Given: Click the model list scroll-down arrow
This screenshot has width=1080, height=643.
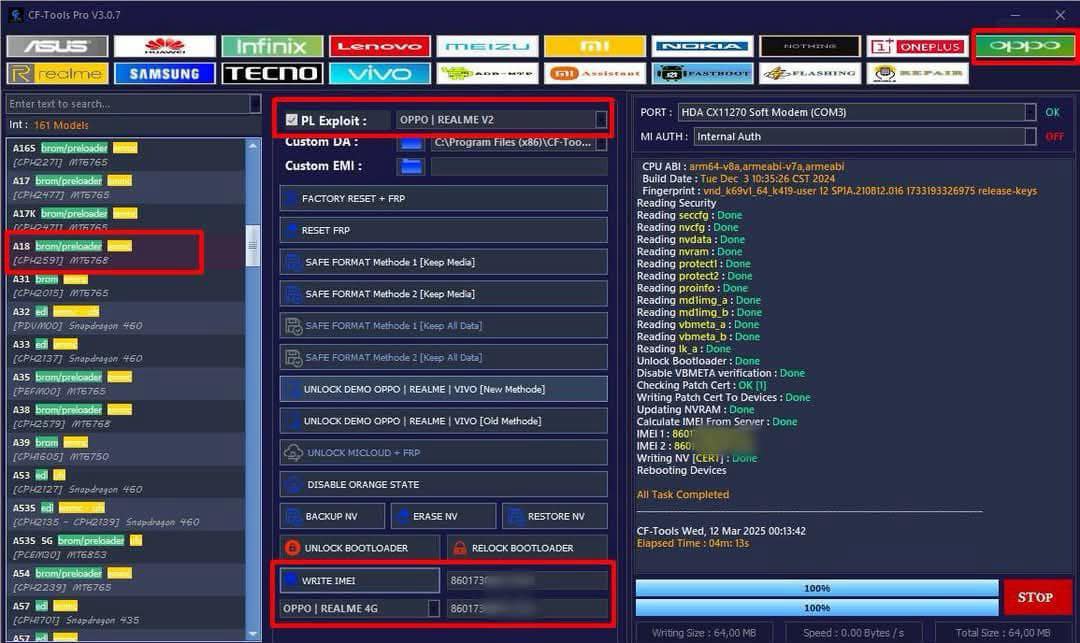Looking at the screenshot, I should pos(253,633).
